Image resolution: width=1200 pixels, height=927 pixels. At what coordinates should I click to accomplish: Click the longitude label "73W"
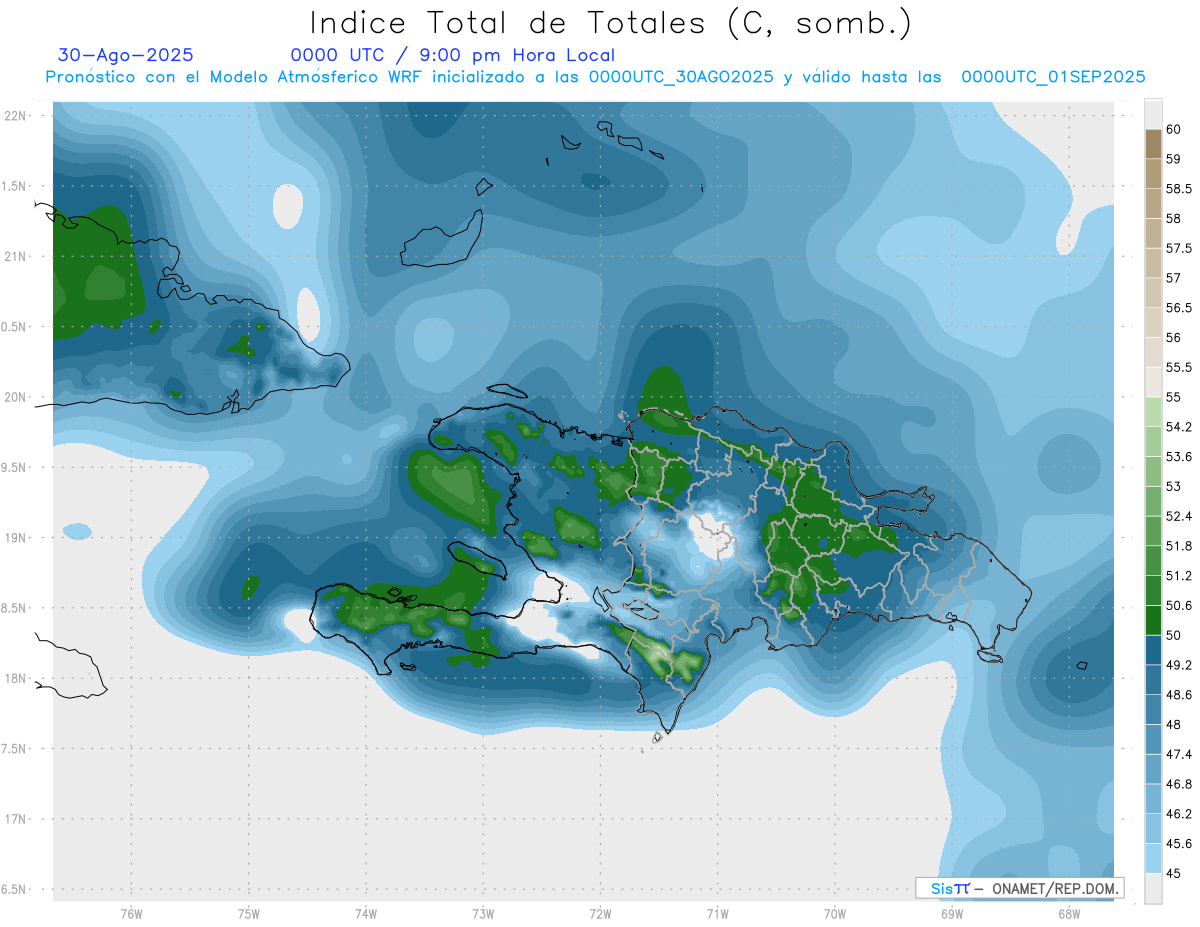click(483, 912)
